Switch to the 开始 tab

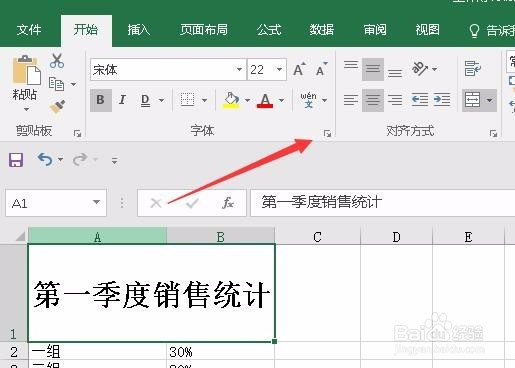pyautogui.click(x=86, y=30)
